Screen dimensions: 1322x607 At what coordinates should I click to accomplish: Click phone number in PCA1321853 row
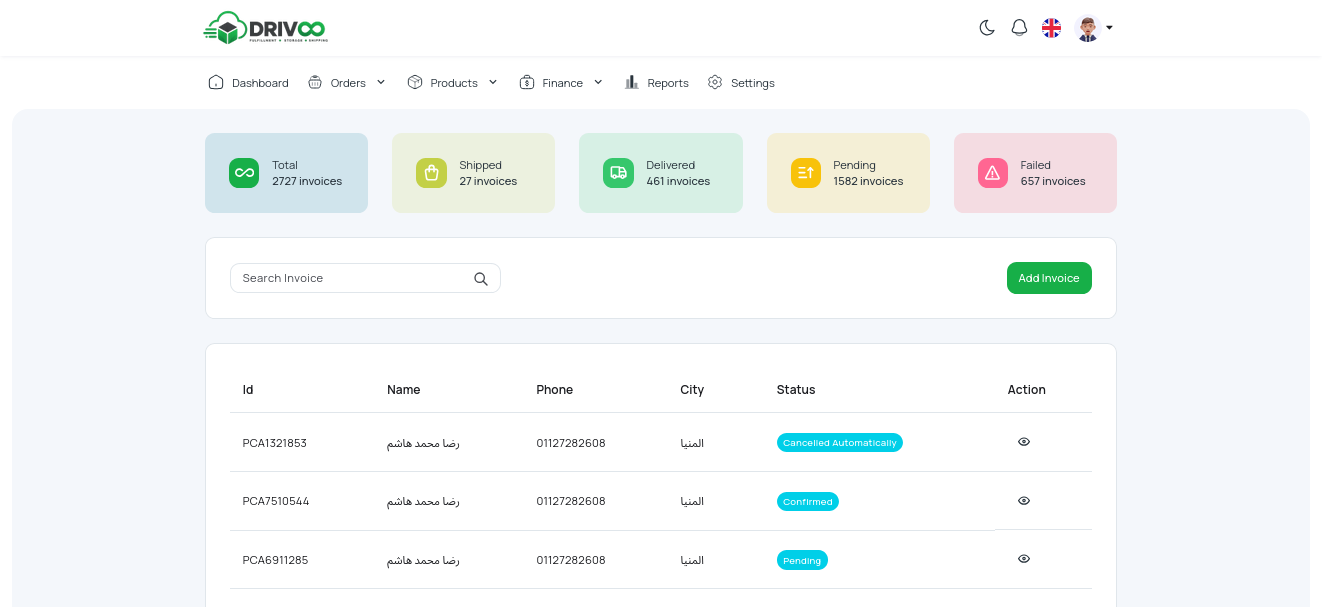(x=571, y=442)
